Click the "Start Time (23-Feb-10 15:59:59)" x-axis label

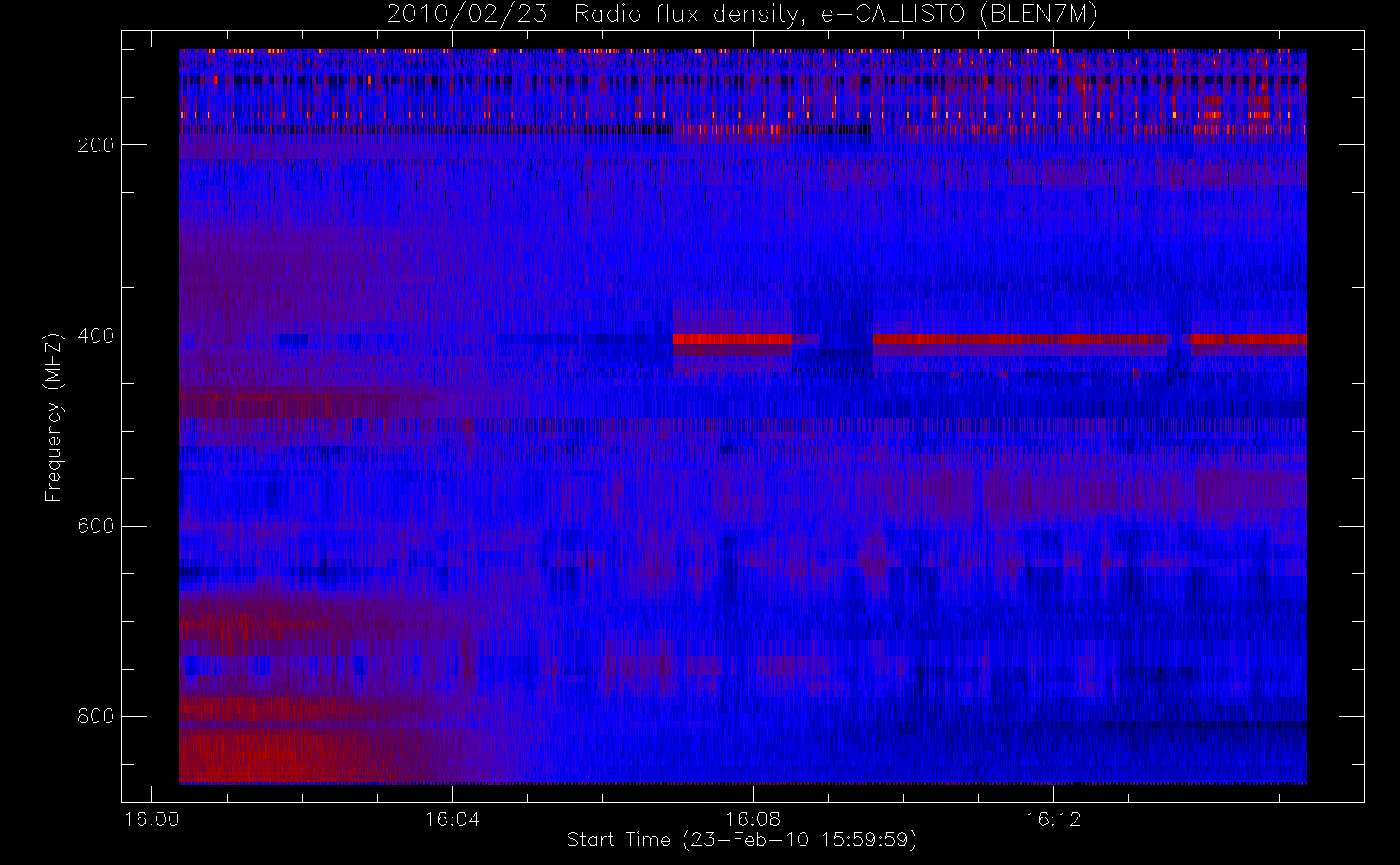click(742, 840)
